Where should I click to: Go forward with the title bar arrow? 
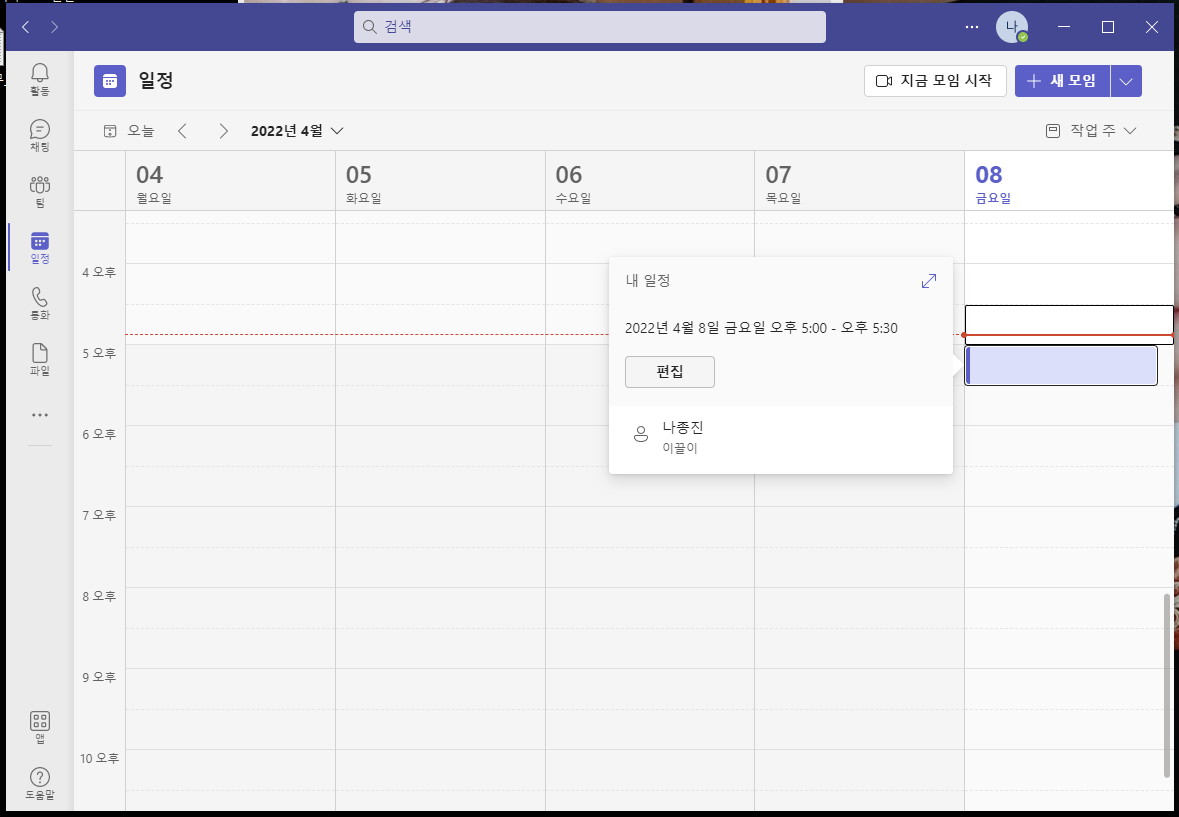tap(54, 27)
